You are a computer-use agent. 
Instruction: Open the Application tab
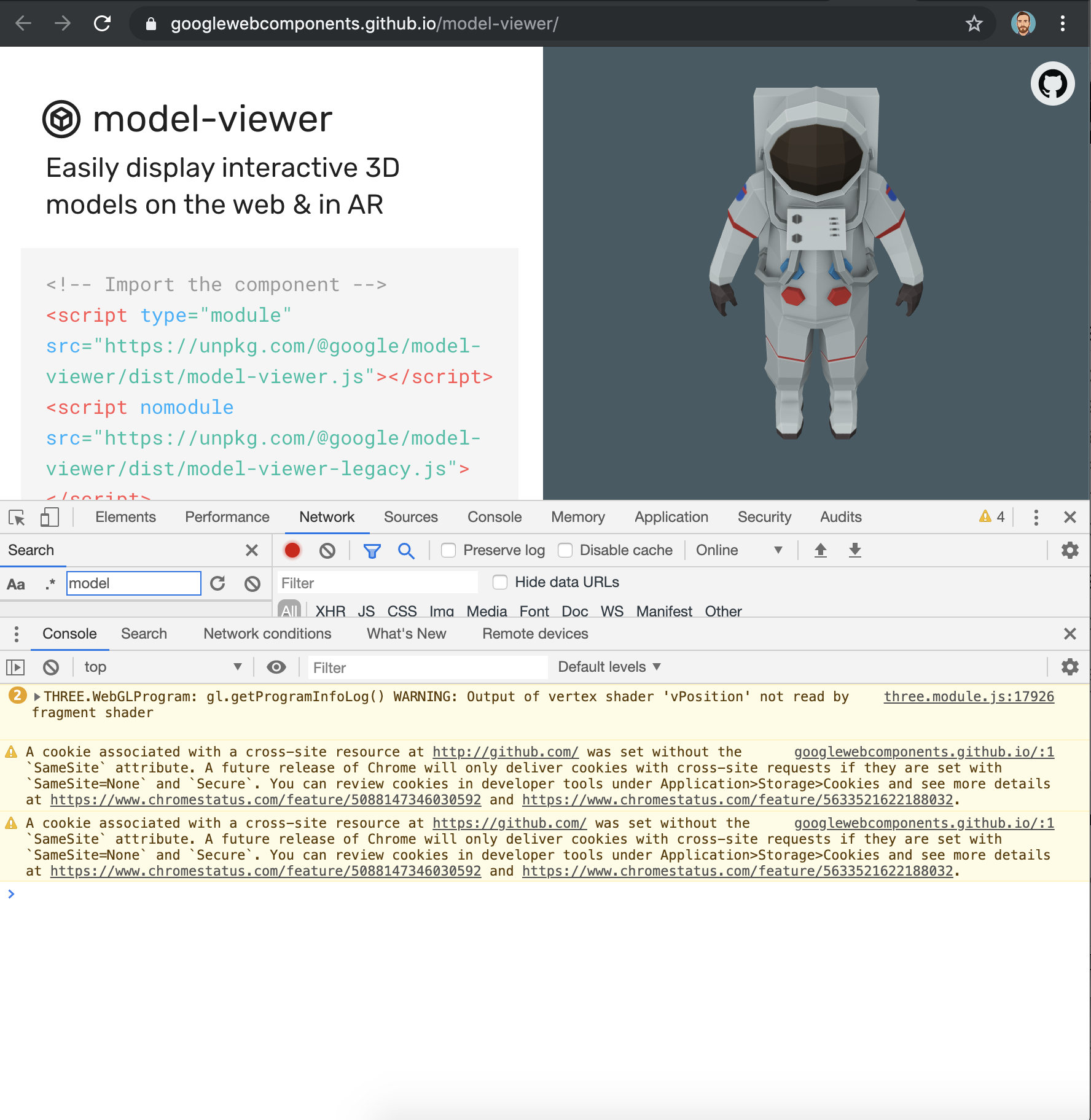(x=671, y=517)
